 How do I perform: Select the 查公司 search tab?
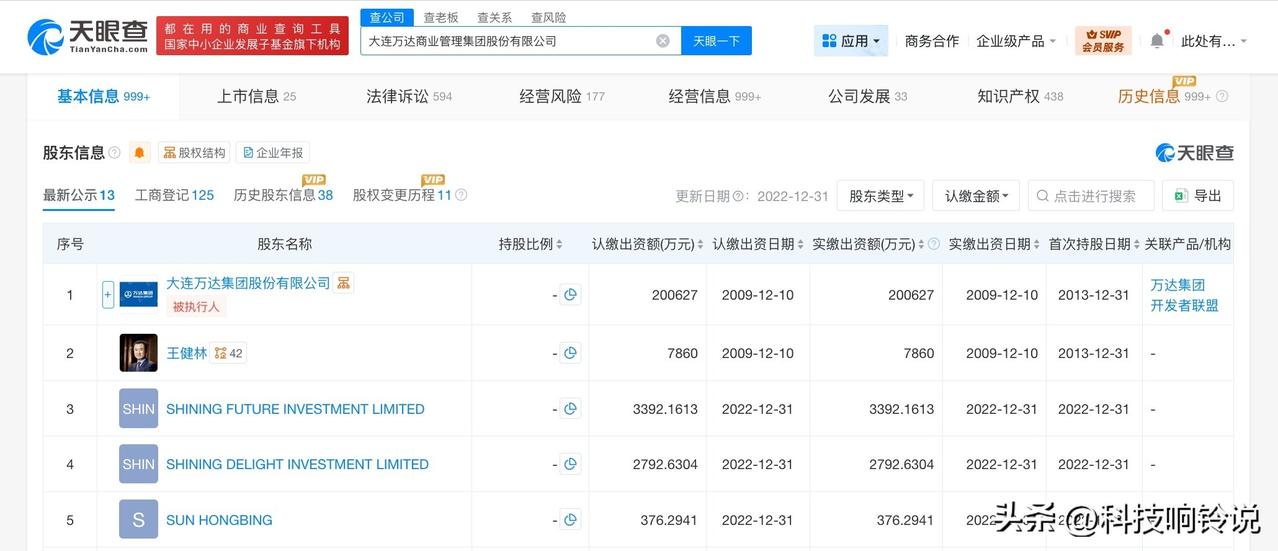pos(387,17)
